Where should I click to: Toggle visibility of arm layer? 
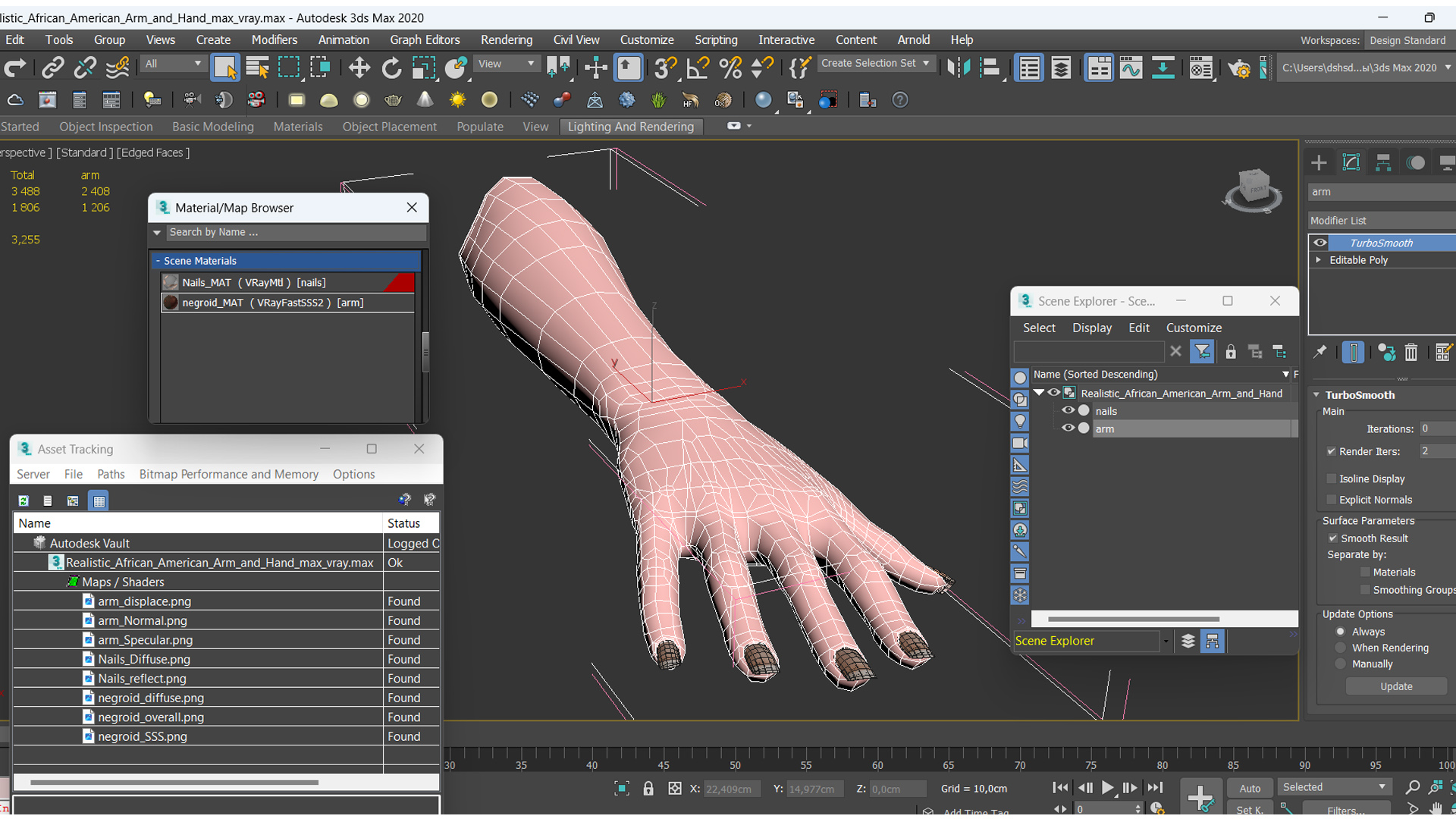click(1068, 428)
